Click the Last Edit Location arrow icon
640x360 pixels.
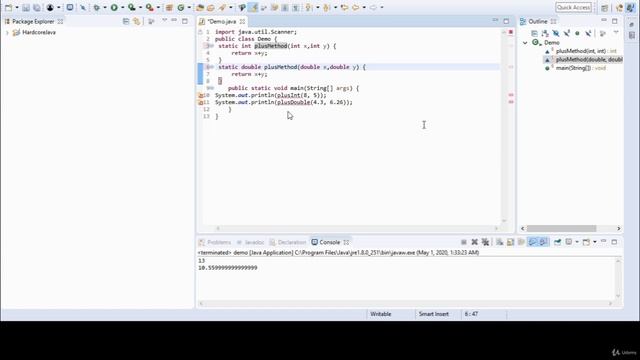[344, 7]
